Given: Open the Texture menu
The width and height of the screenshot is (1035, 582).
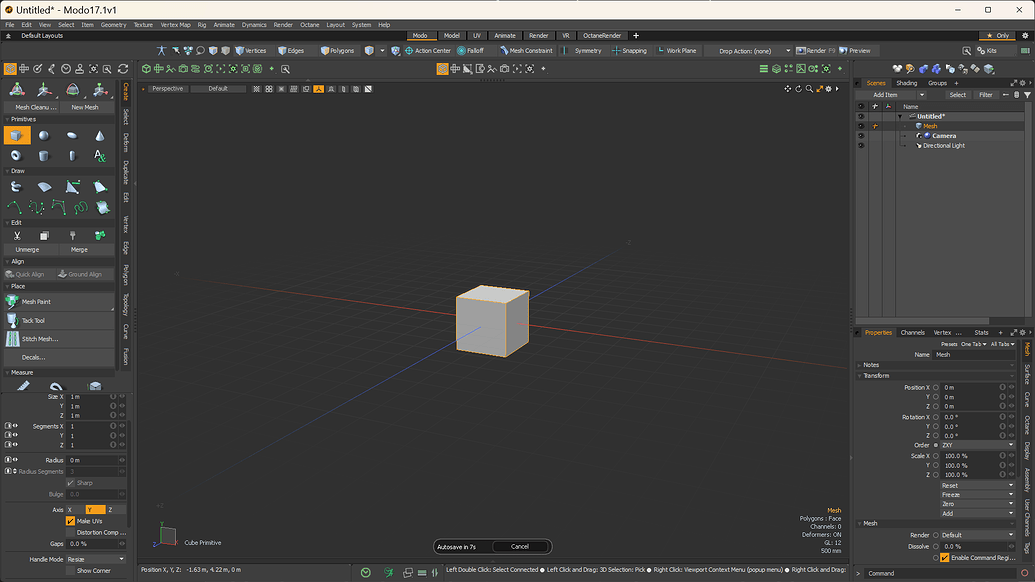Looking at the screenshot, I should (143, 24).
